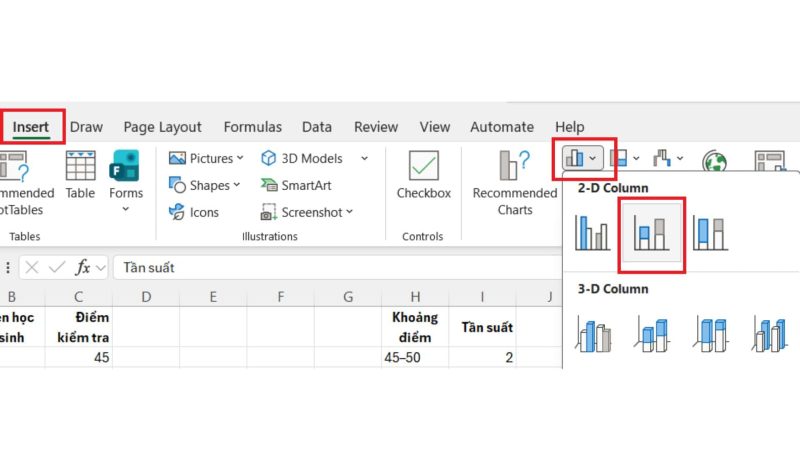Open the Page Layout tab
The image size is (800, 450).
coord(162,127)
